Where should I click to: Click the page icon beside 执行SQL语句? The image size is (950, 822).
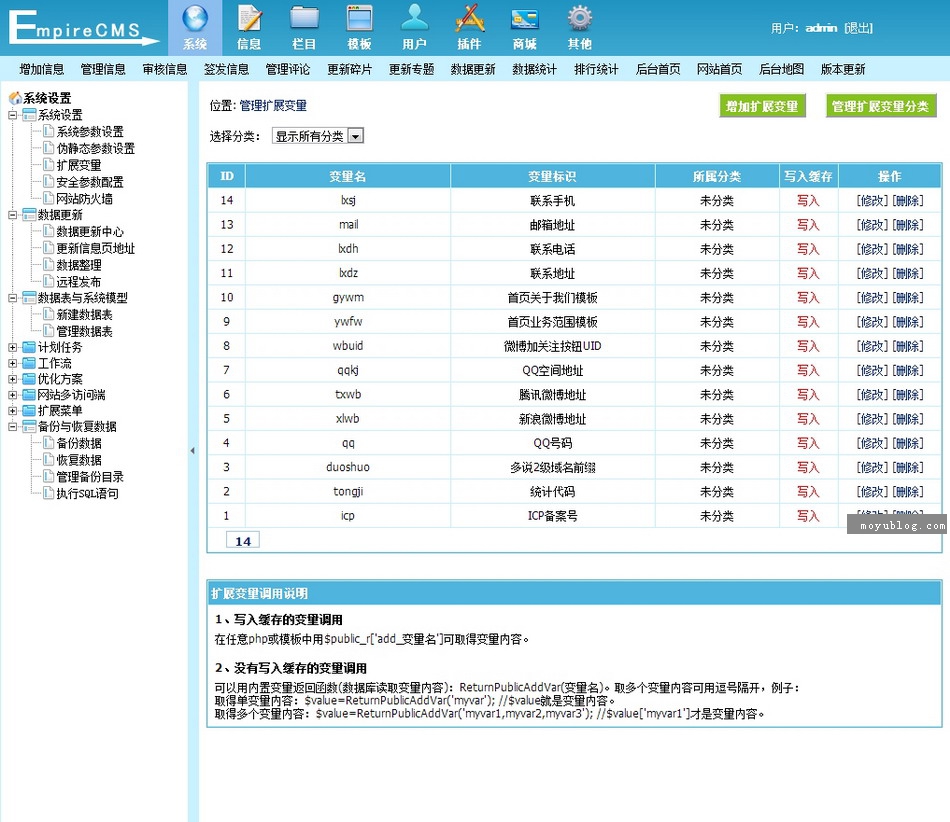(x=48, y=493)
